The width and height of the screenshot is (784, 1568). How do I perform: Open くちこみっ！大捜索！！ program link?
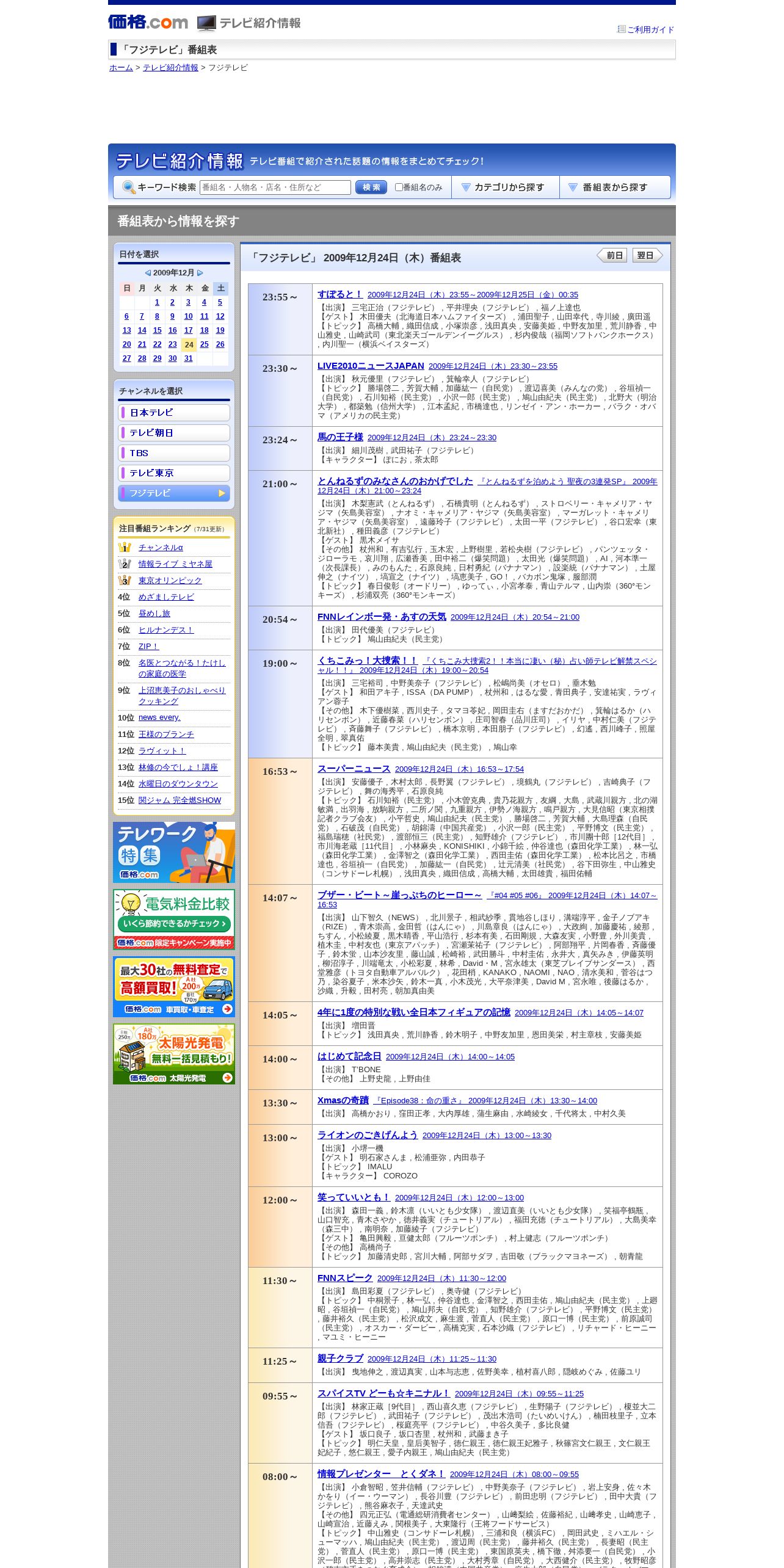368,661
